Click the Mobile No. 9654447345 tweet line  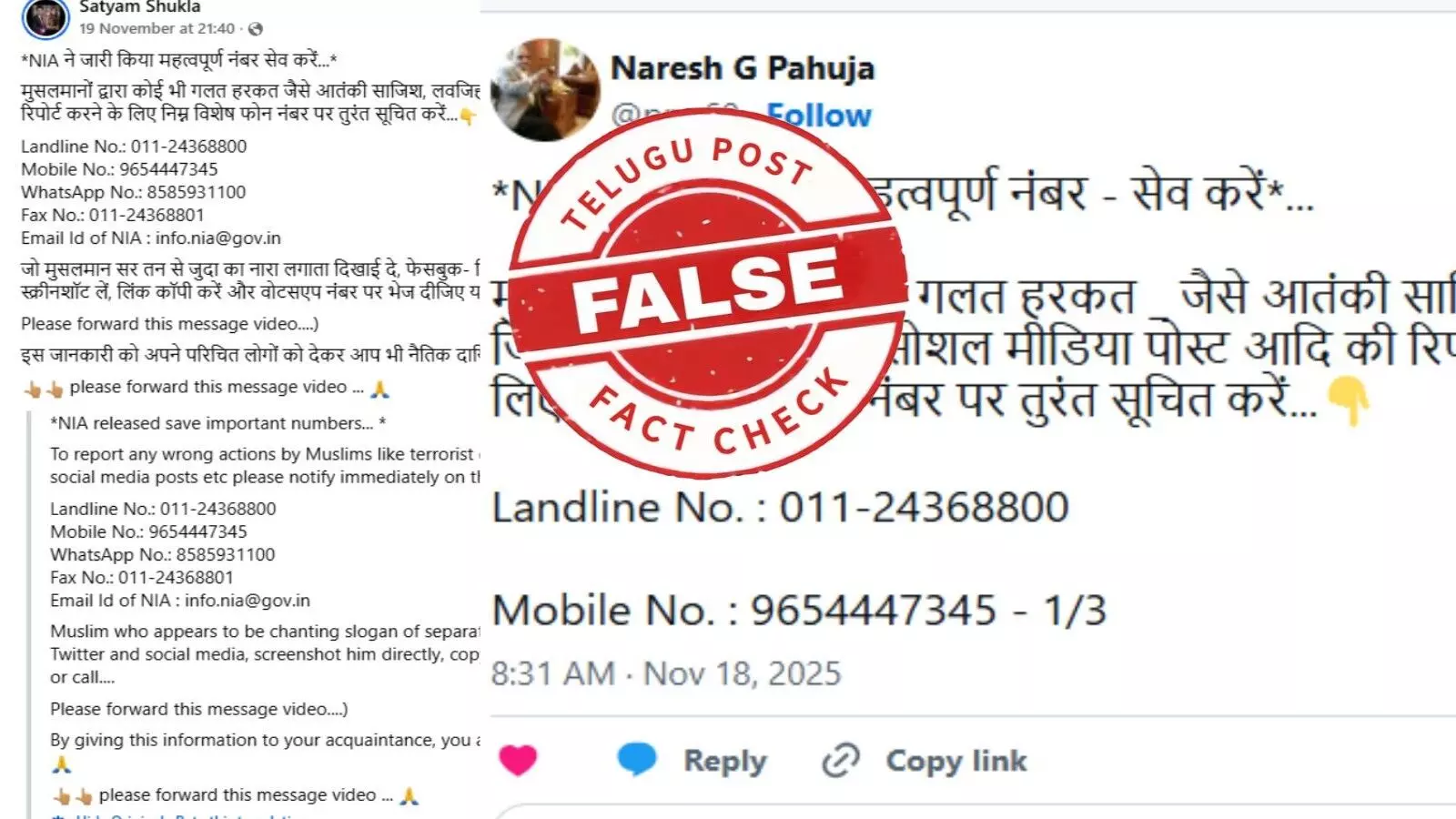coord(799,610)
